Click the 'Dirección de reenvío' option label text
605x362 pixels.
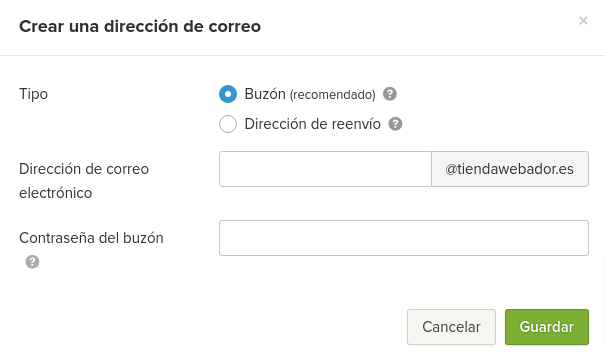(313, 124)
